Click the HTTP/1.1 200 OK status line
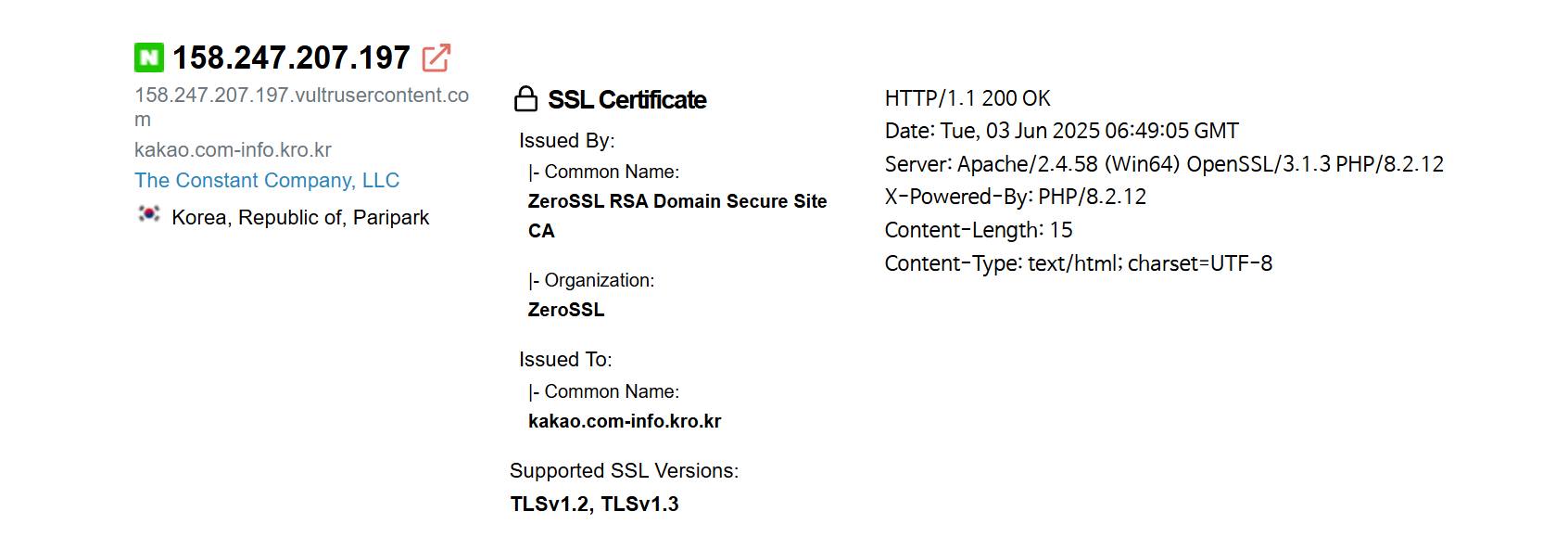Viewport: 1568px width, 537px height. pyautogui.click(x=967, y=98)
